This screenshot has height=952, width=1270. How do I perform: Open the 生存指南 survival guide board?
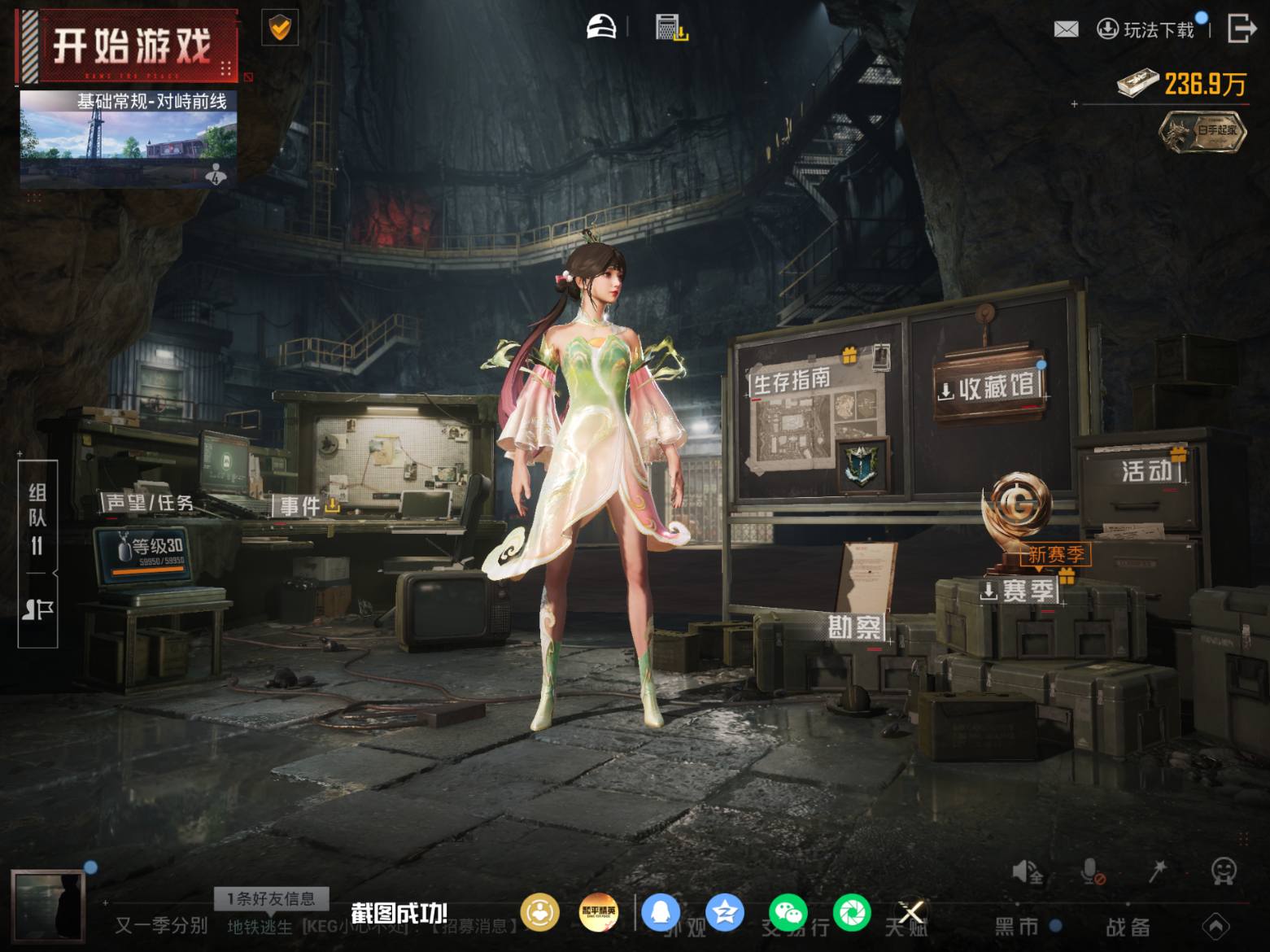click(x=791, y=380)
